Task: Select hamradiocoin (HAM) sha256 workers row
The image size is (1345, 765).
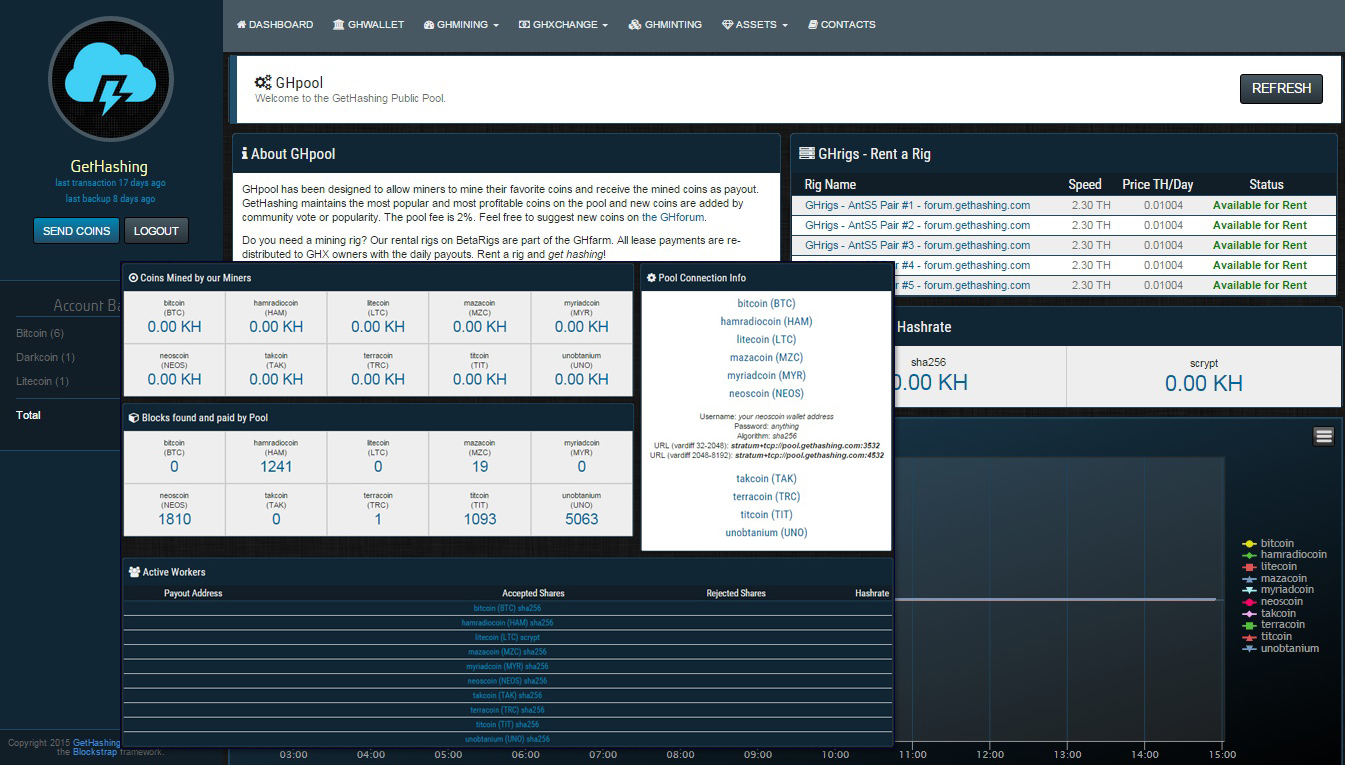Action: (x=507, y=622)
